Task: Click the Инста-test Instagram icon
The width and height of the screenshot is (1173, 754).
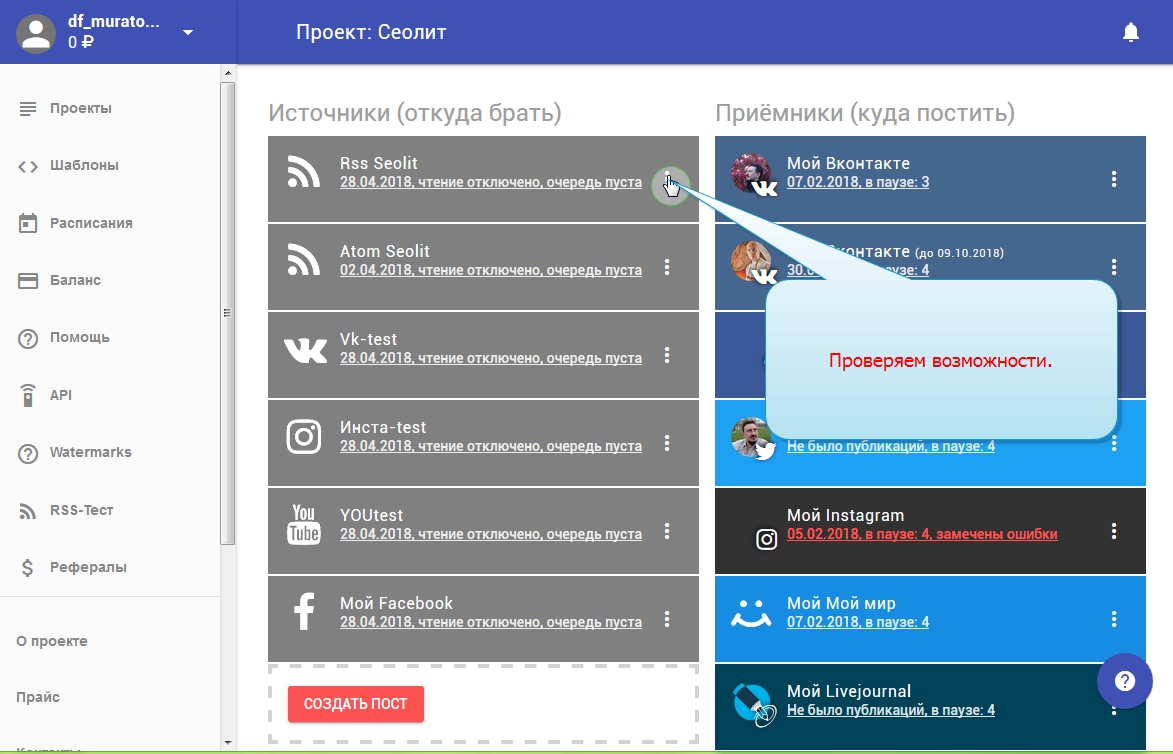Action: 303,436
